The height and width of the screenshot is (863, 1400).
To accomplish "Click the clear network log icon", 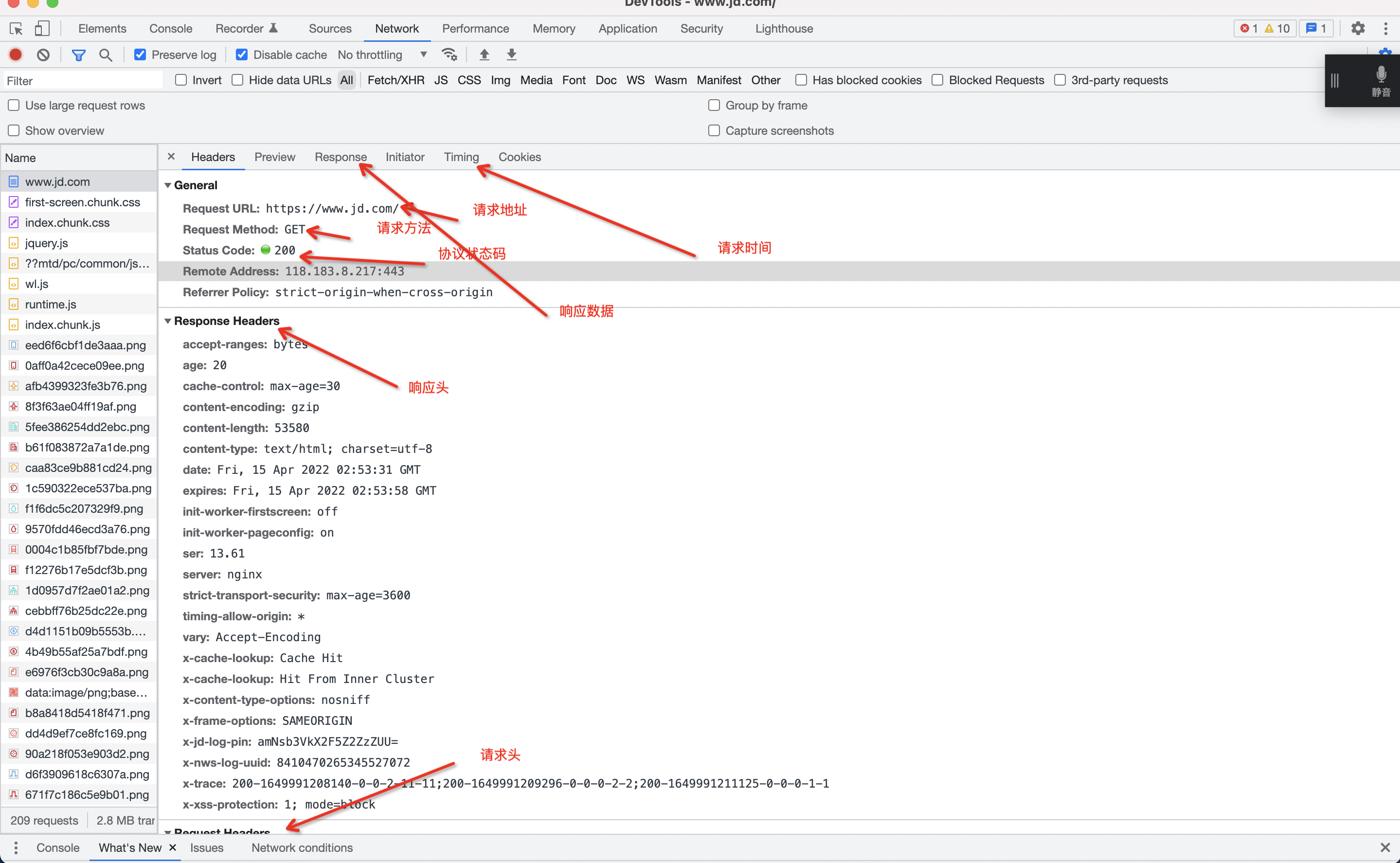I will 43,55.
